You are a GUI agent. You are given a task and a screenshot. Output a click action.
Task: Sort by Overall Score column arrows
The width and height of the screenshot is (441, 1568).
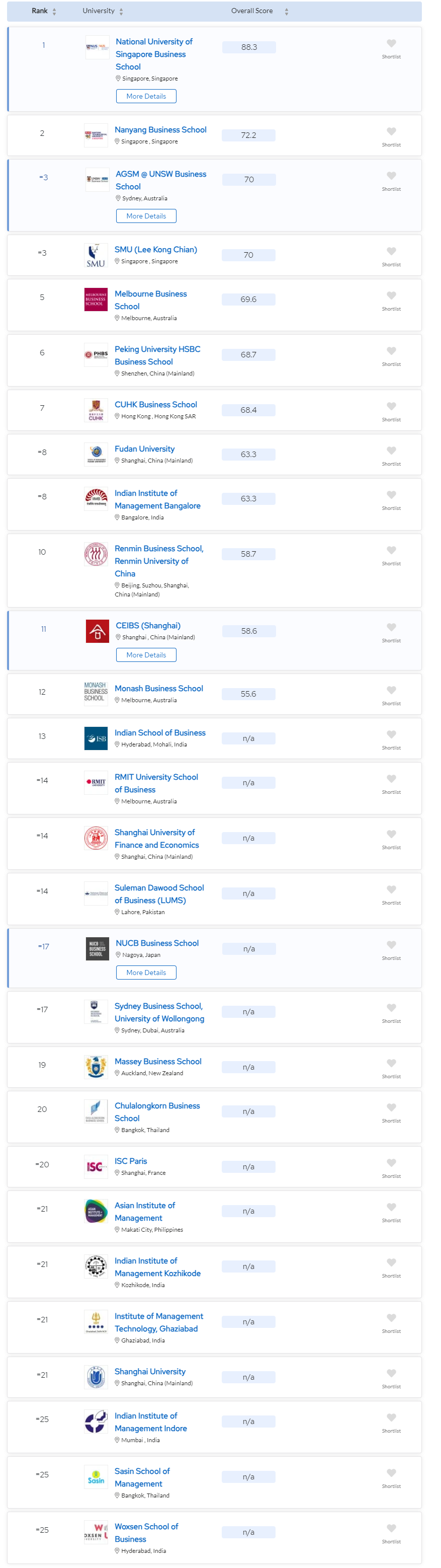pyautogui.click(x=287, y=12)
